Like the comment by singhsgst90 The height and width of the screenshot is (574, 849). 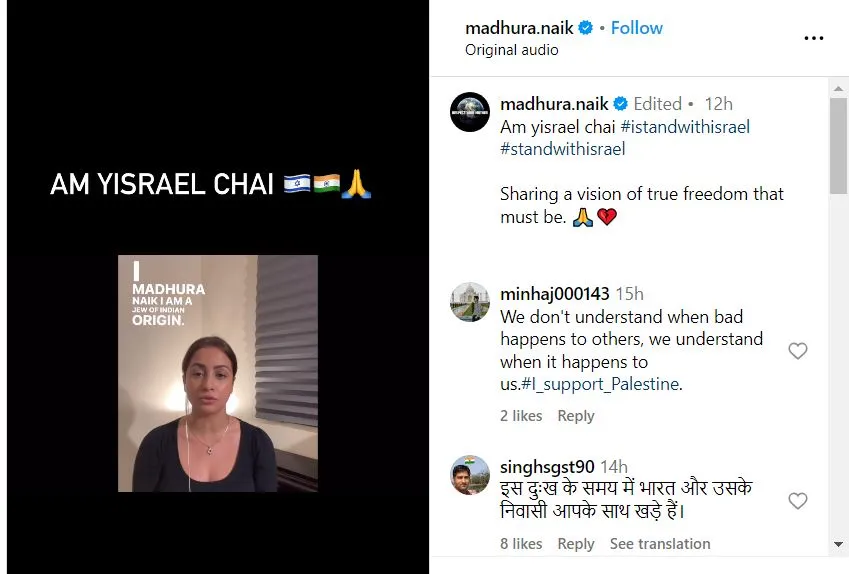pyautogui.click(x=798, y=501)
